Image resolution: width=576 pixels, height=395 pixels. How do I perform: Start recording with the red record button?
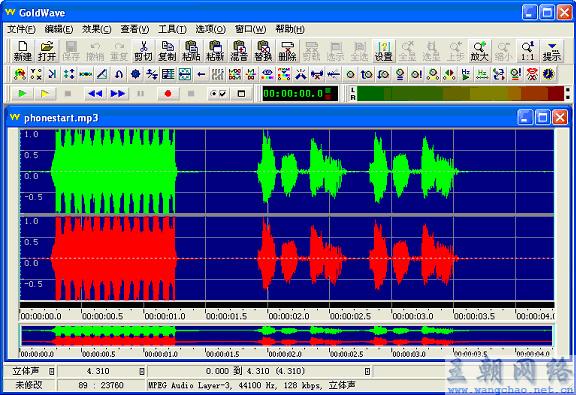168,94
